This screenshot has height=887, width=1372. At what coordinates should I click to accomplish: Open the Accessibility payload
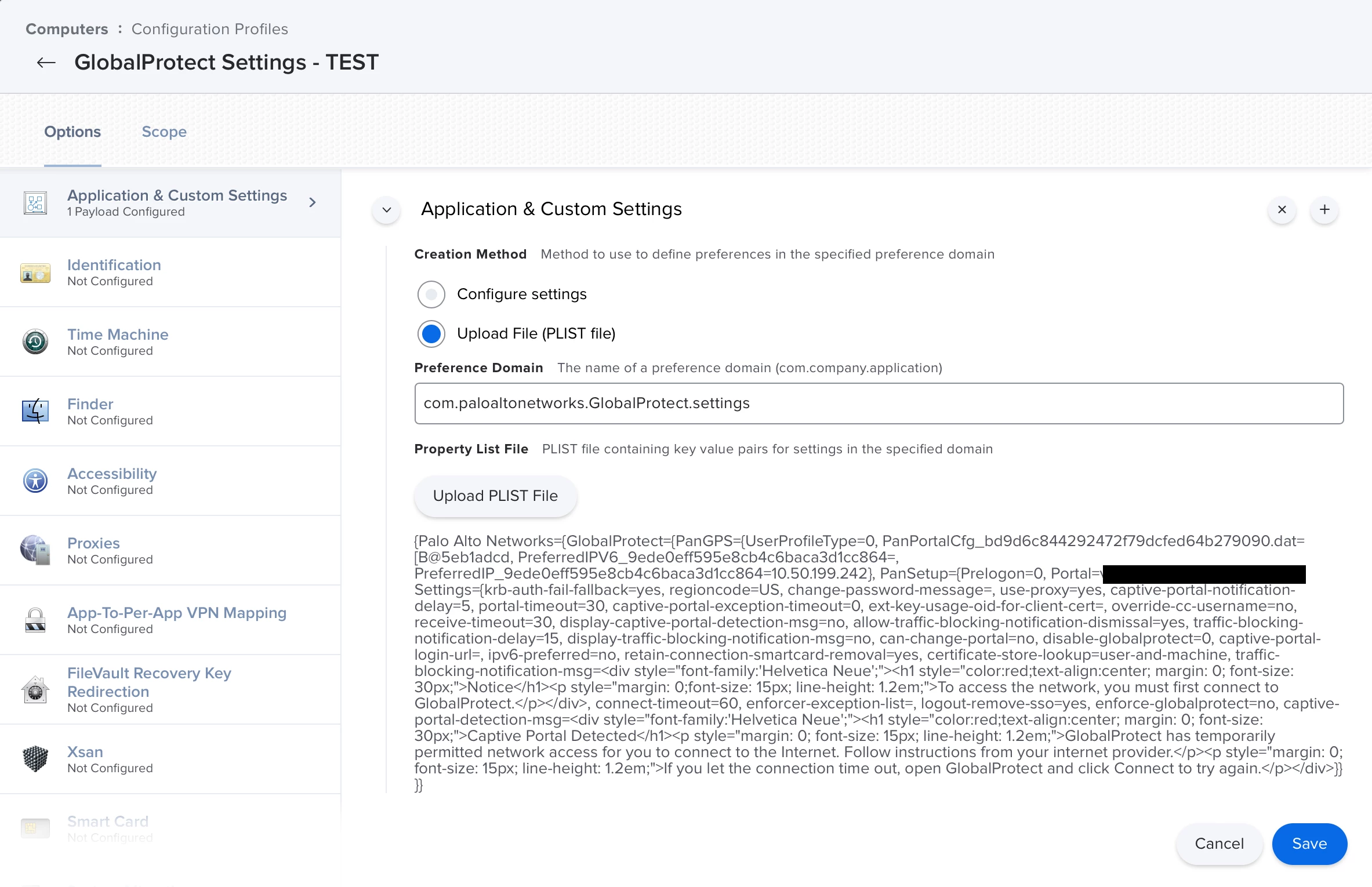pyautogui.click(x=170, y=481)
